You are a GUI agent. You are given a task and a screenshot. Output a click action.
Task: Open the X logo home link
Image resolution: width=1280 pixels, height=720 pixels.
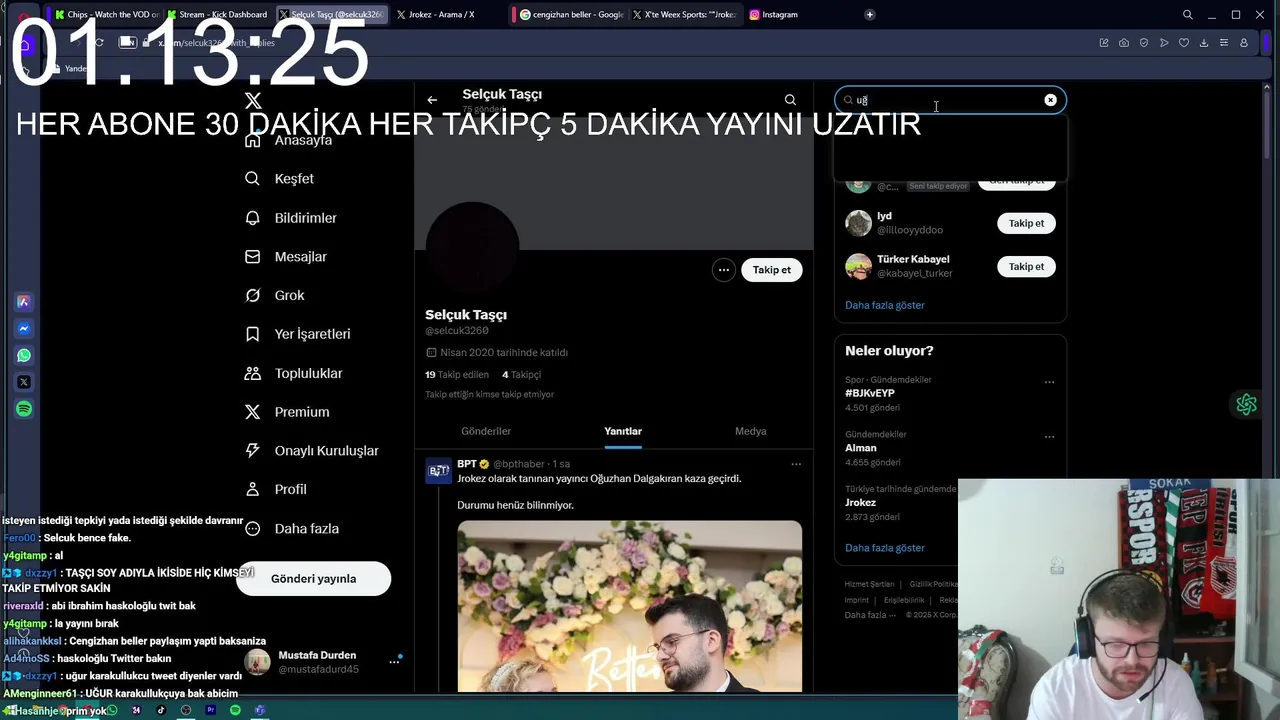[x=253, y=101]
